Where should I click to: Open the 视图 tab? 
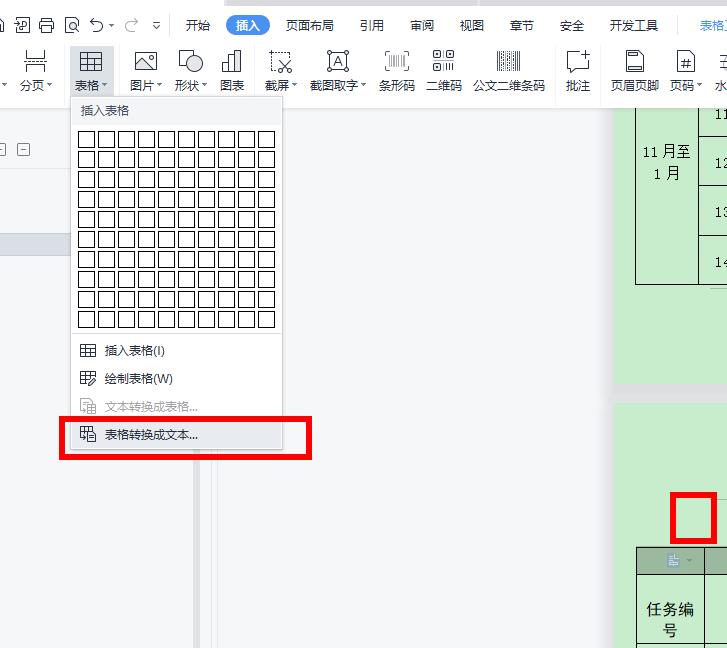pos(472,25)
